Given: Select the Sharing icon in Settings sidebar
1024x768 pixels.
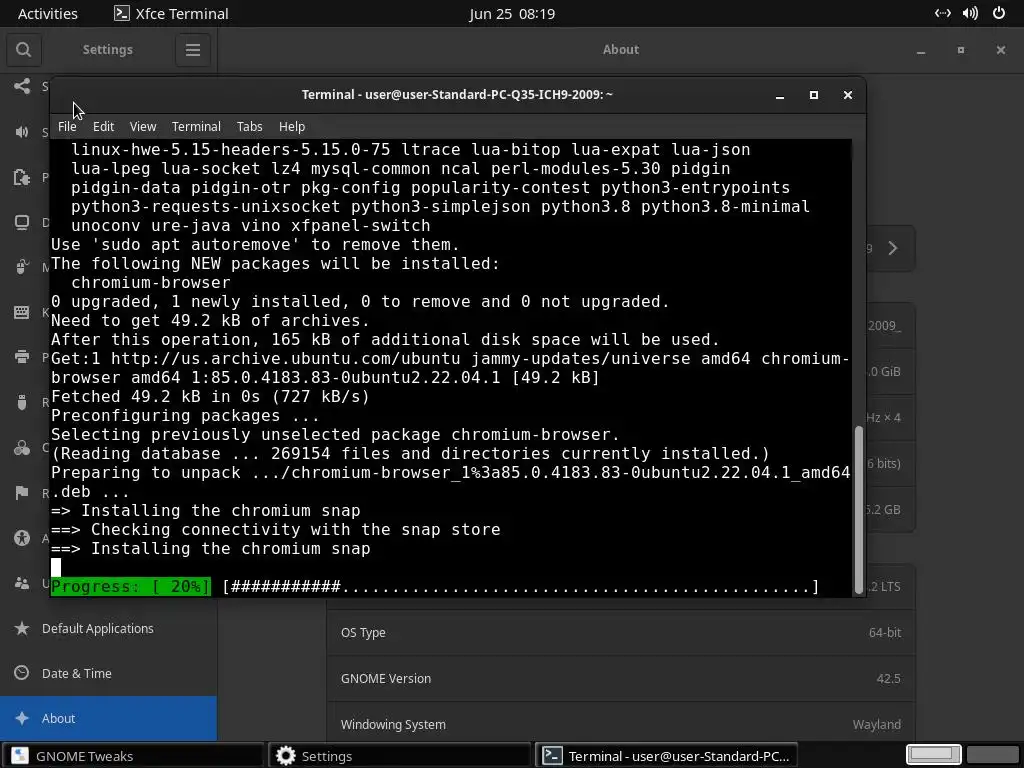Looking at the screenshot, I should pos(22,86).
